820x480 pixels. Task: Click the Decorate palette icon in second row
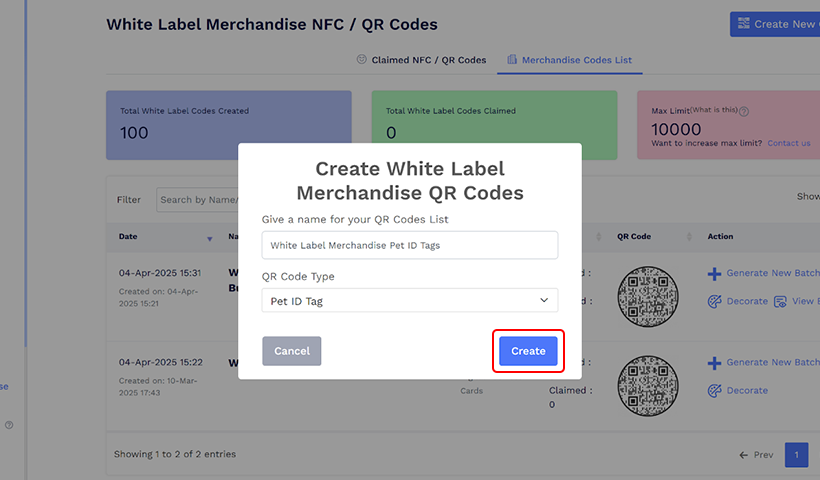coord(714,390)
